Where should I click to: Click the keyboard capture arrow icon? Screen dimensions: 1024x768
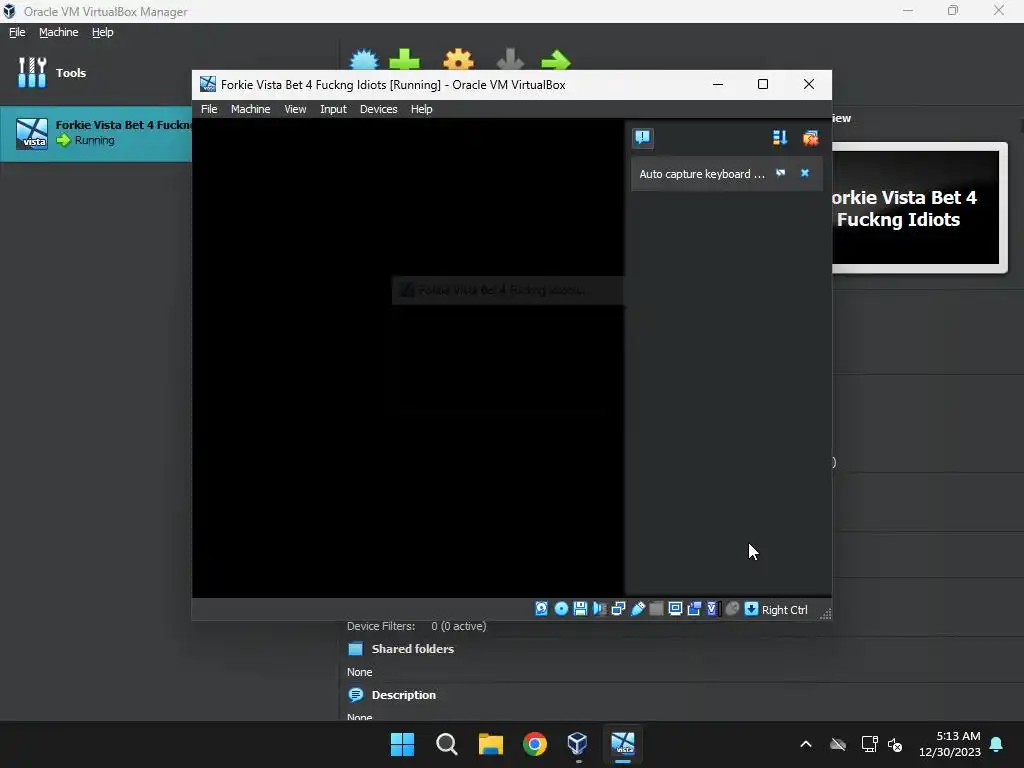751,609
